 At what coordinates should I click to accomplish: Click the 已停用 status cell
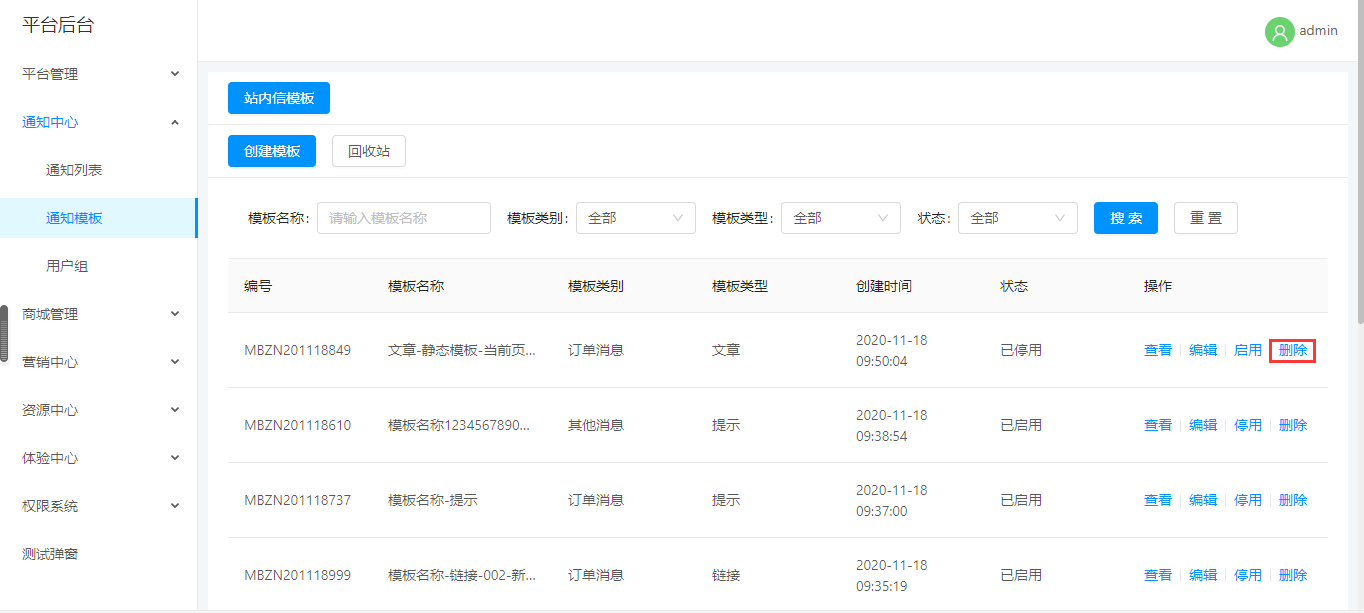1021,350
